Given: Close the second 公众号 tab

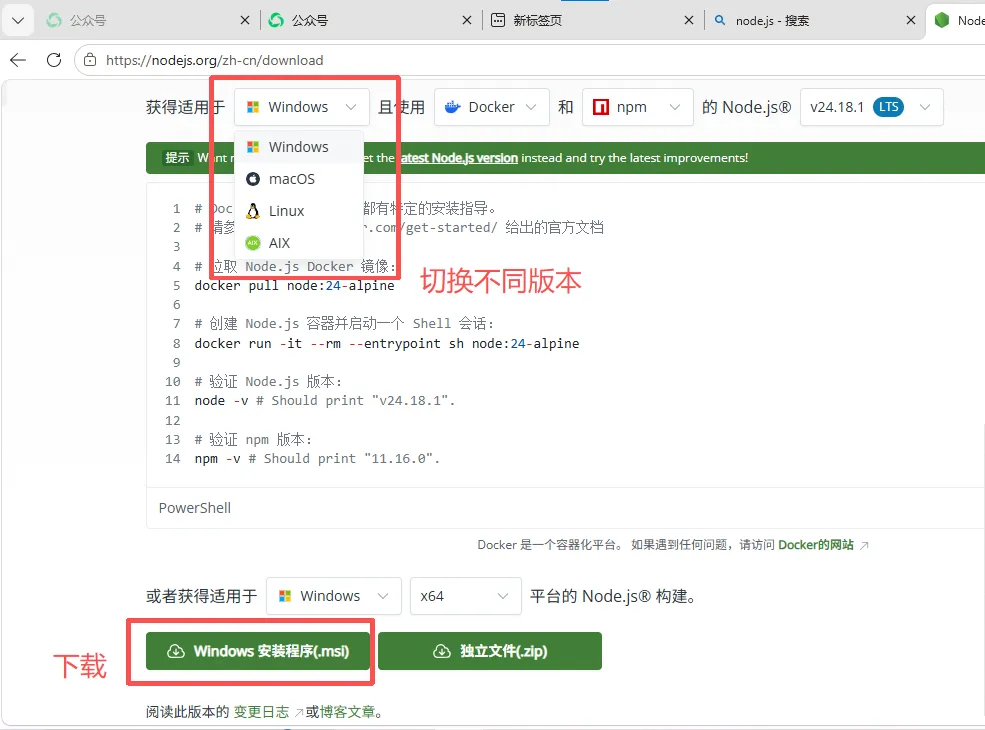Looking at the screenshot, I should [467, 21].
